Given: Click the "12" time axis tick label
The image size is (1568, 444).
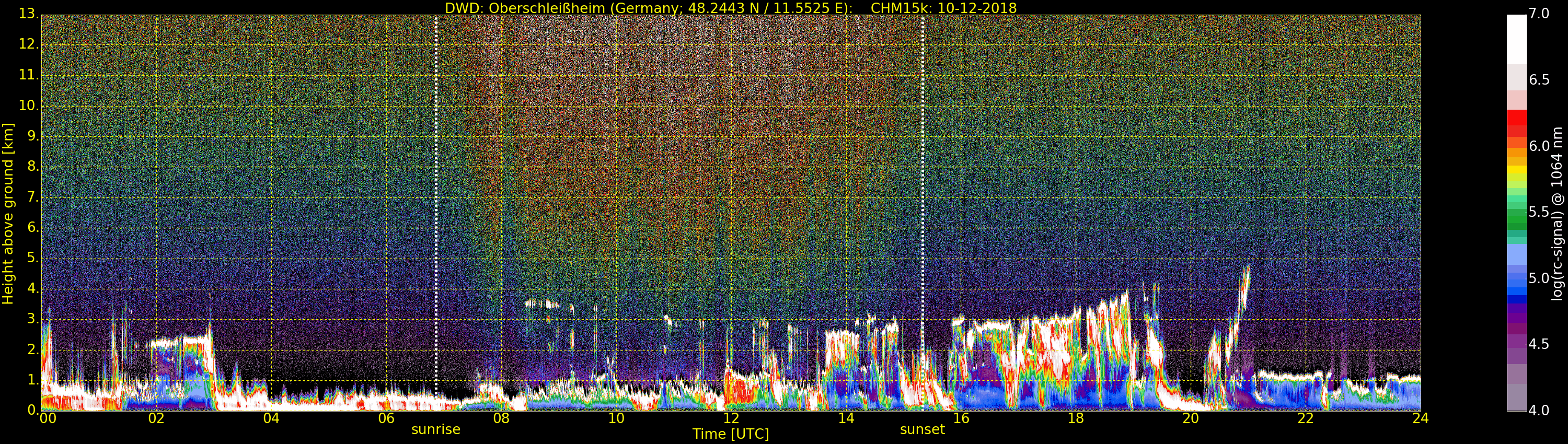Looking at the screenshot, I should [x=732, y=418].
